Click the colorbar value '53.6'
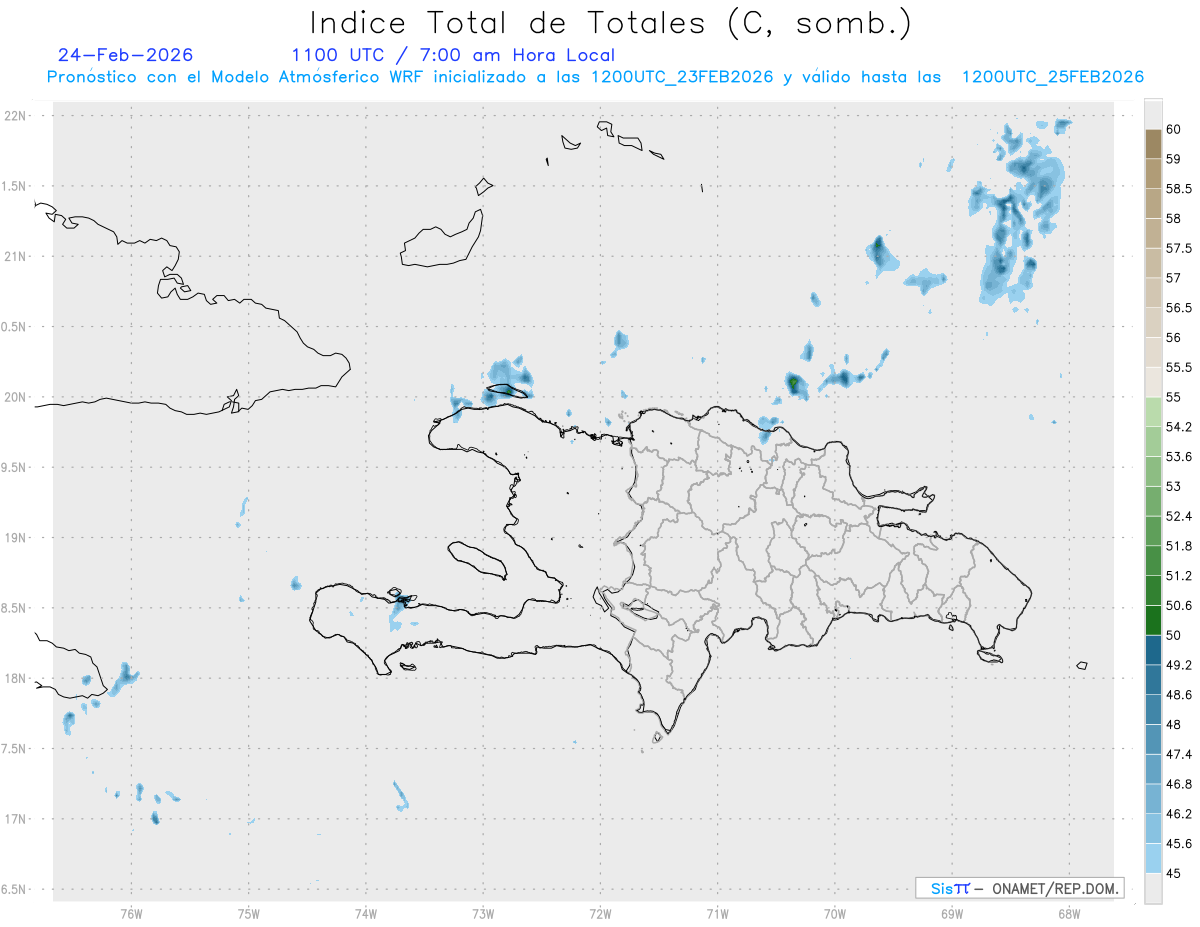 point(1178,457)
